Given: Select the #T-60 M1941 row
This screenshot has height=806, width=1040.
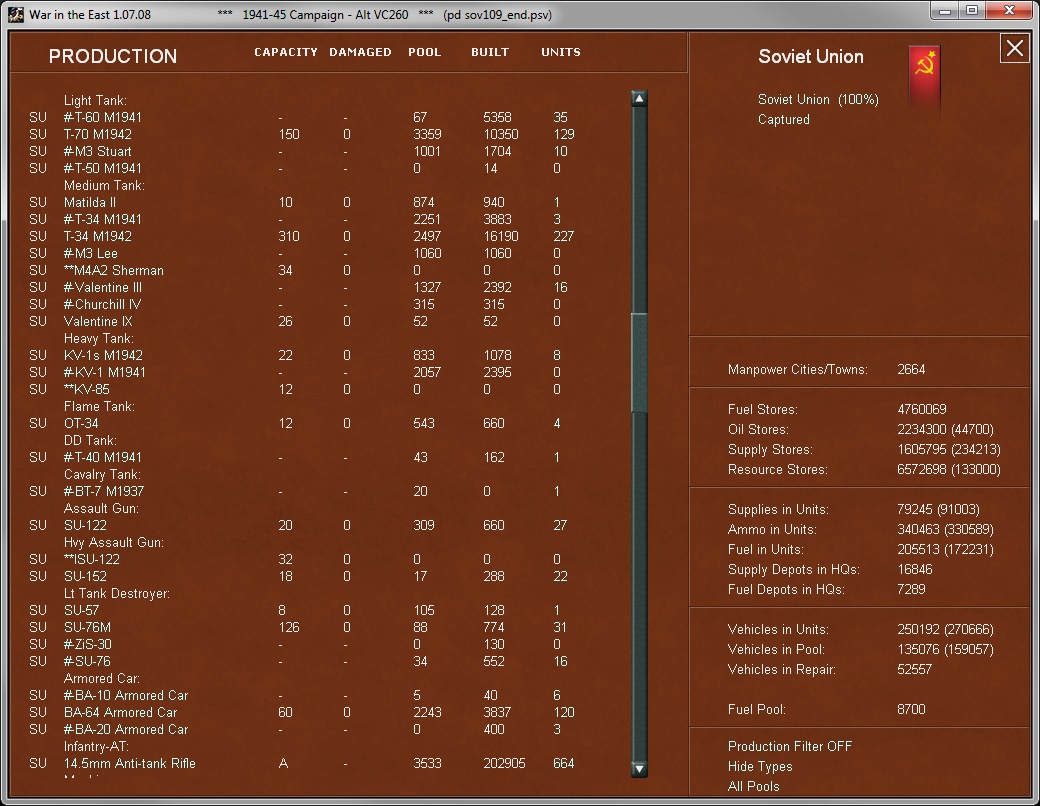Looking at the screenshot, I should [302, 117].
